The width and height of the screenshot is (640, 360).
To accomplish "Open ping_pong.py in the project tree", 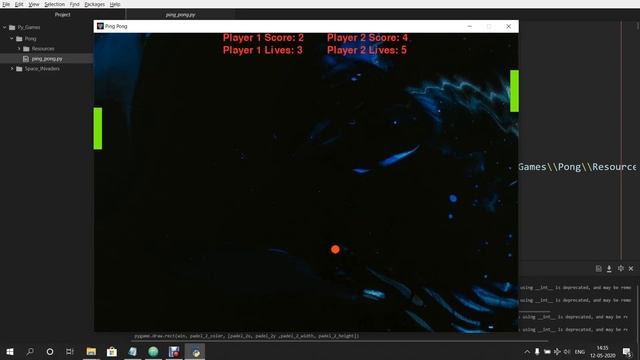I will click(47, 59).
